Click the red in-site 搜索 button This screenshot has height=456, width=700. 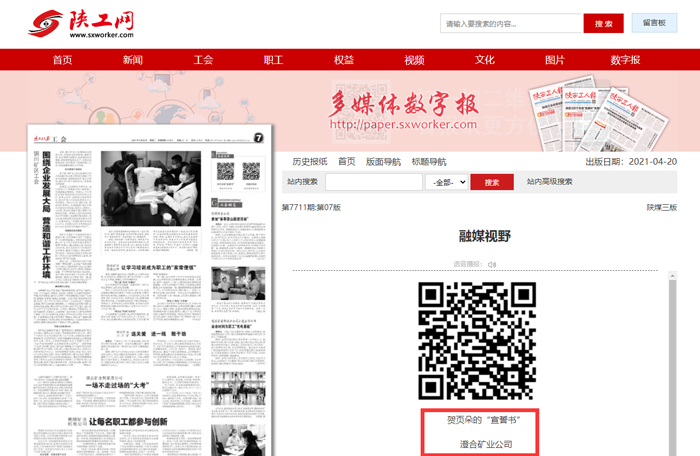(492, 182)
